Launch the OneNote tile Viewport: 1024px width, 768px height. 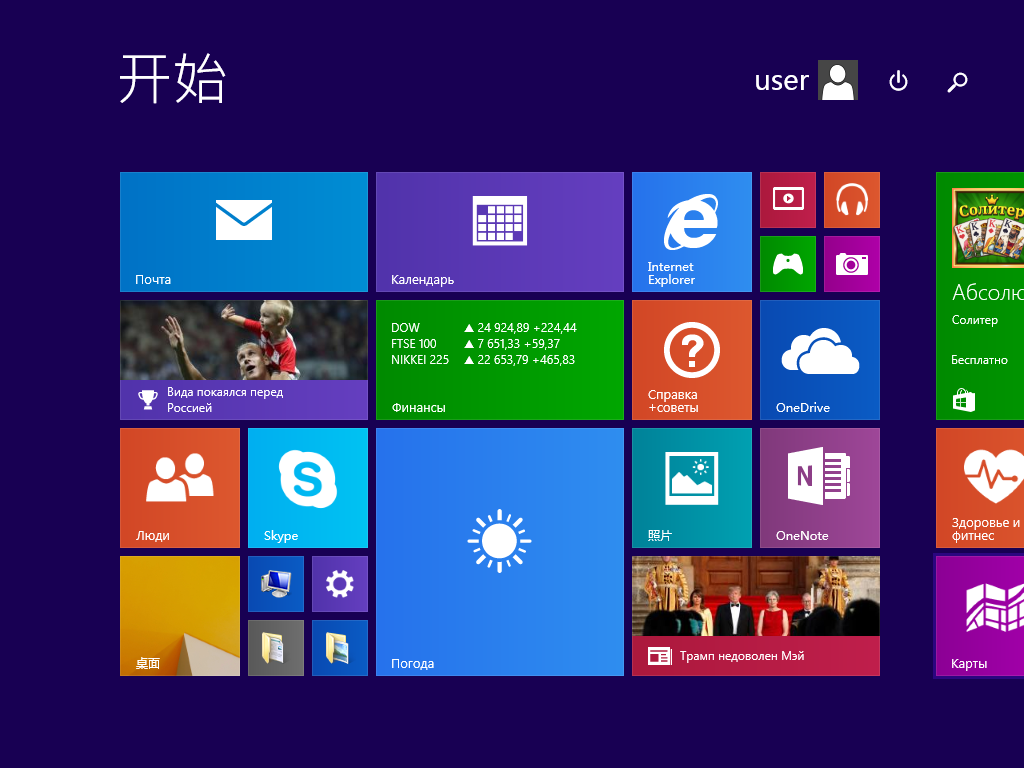[x=819, y=487]
